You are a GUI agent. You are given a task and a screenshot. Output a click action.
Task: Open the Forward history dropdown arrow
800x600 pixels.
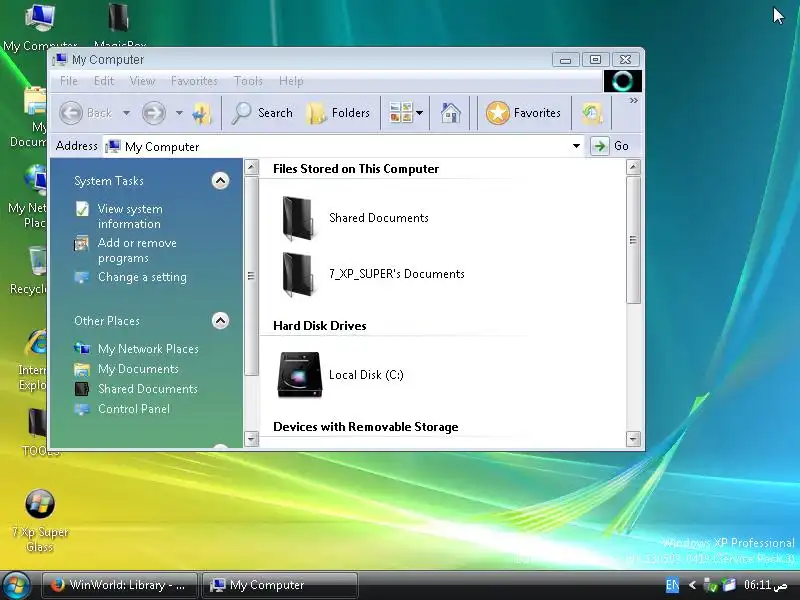coord(179,113)
